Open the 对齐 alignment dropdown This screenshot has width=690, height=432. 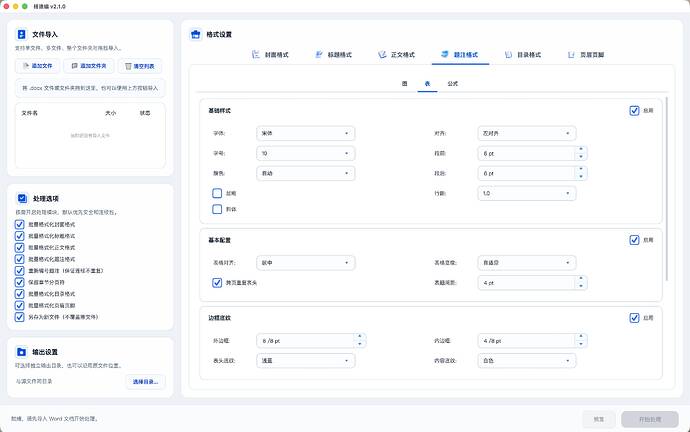click(527, 133)
